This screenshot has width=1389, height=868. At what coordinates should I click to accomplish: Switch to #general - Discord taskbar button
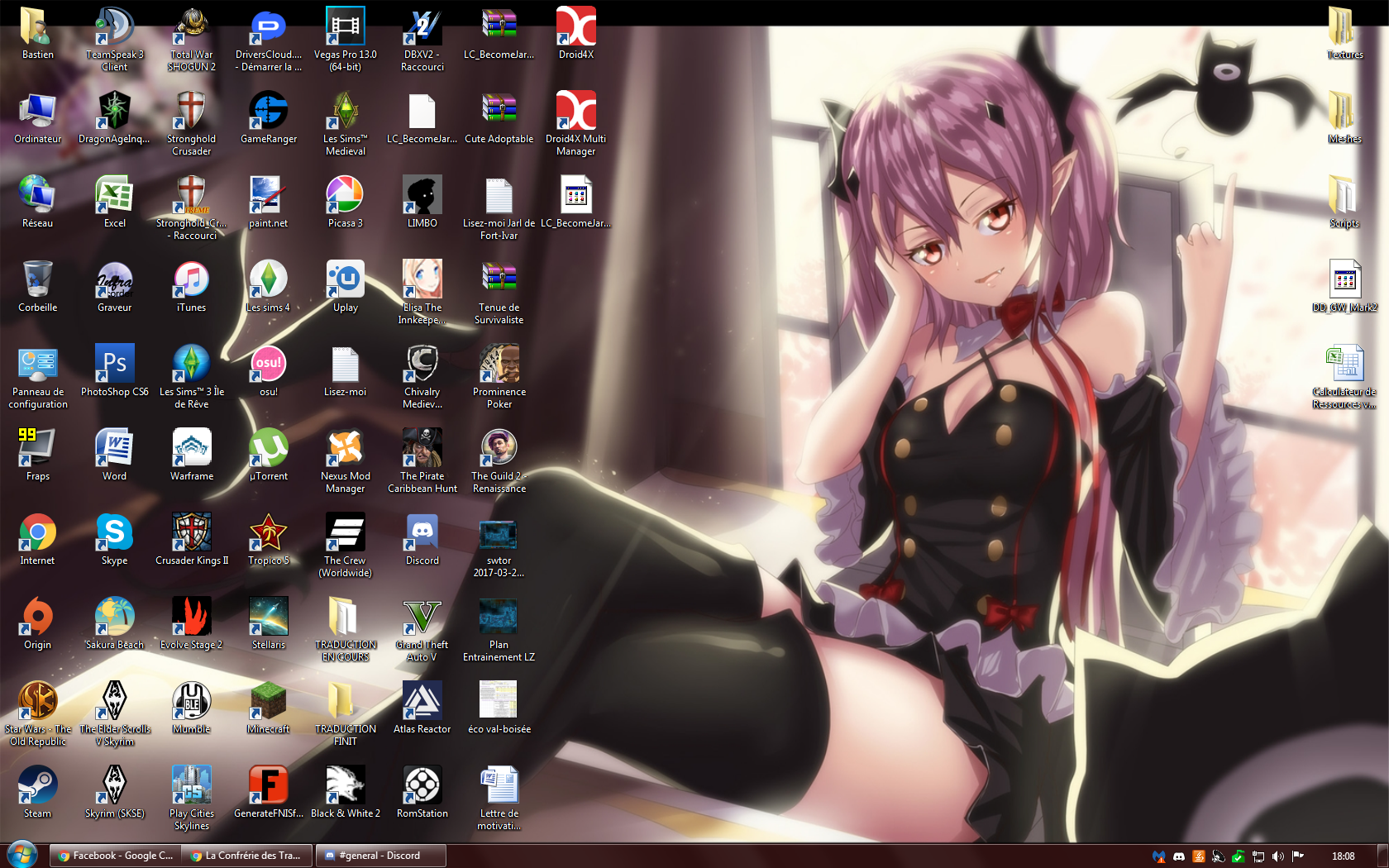tap(380, 856)
